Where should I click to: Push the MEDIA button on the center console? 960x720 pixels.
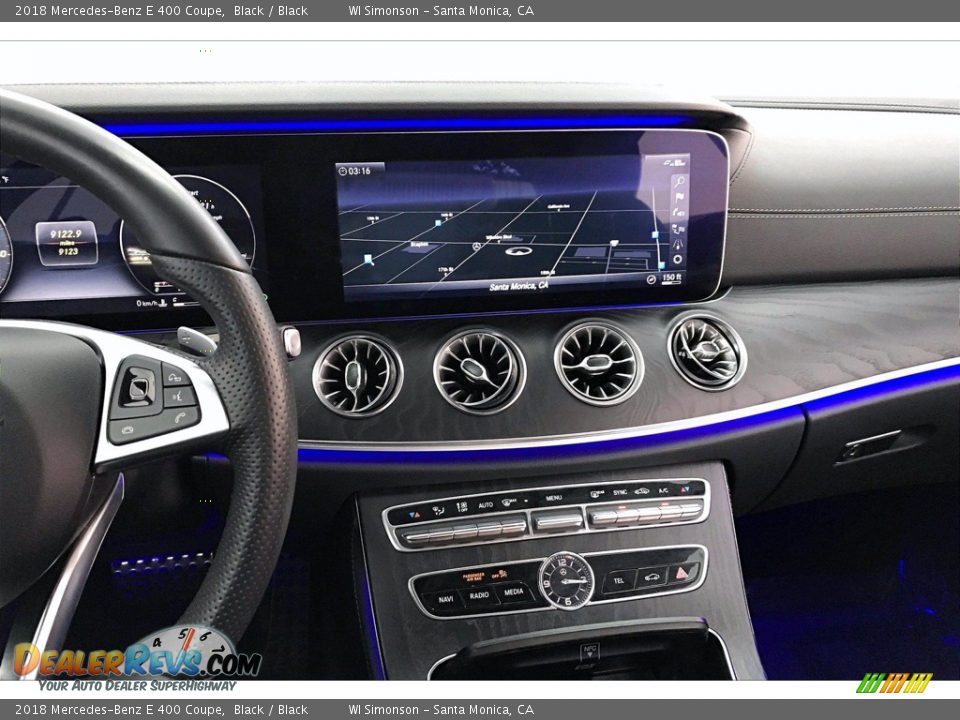point(514,591)
